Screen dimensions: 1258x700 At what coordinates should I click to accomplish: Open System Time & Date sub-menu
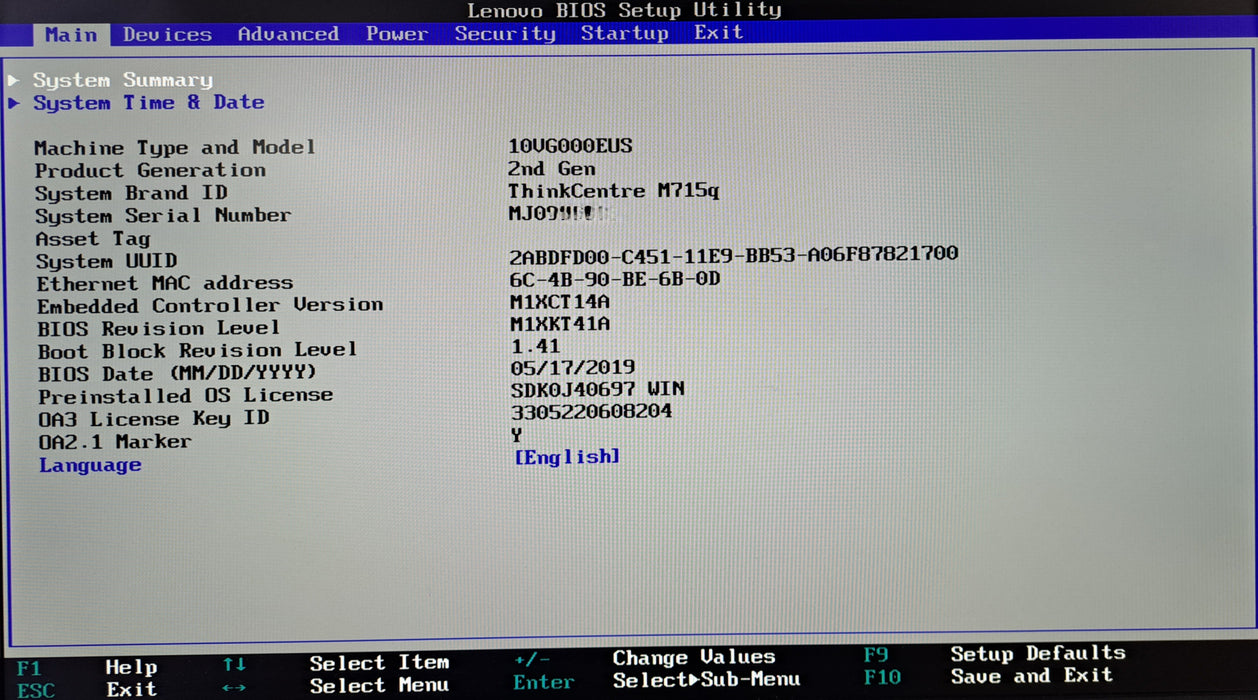[x=148, y=103]
